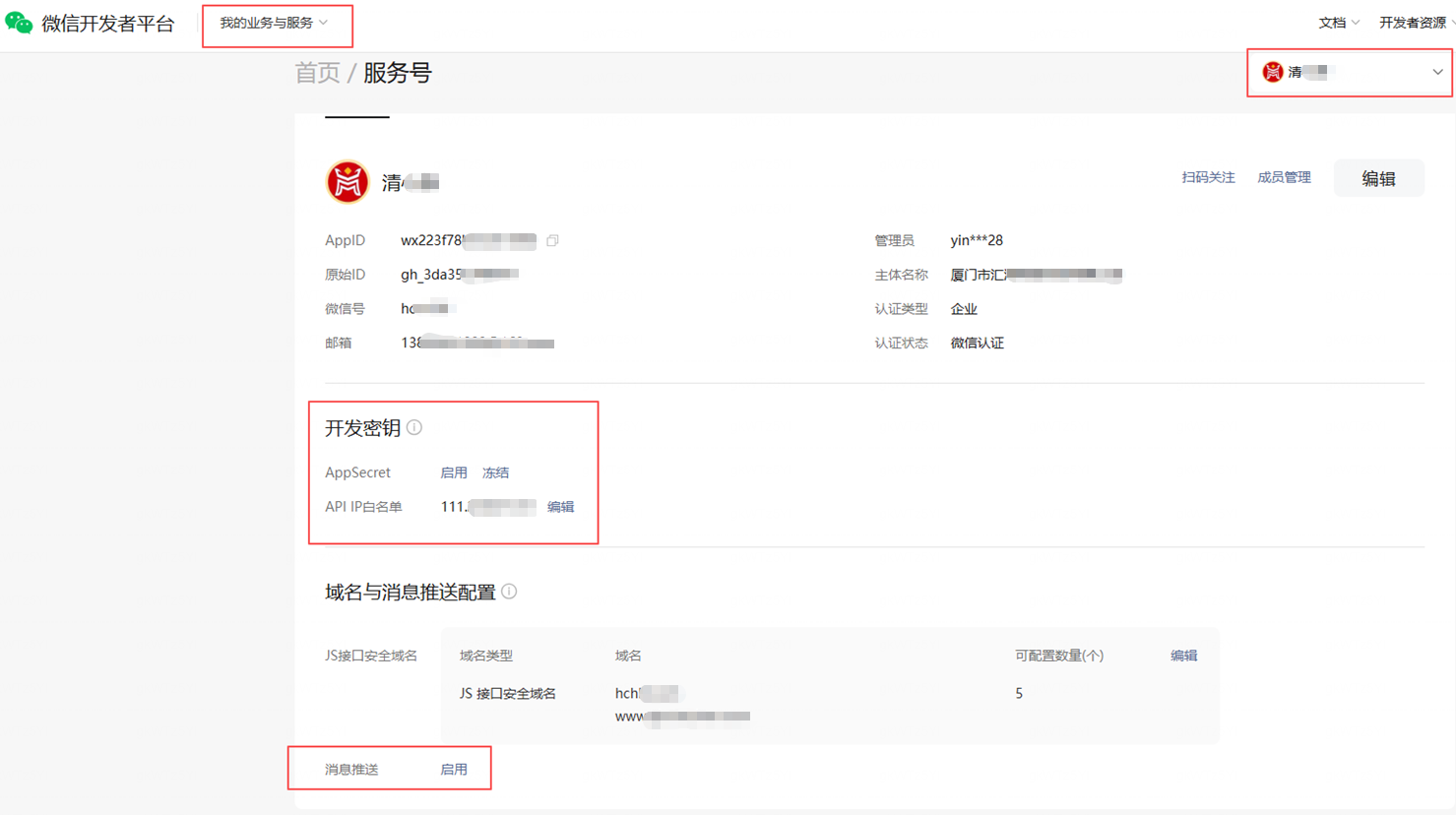This screenshot has width=1456, height=815.
Task: Freeze AppSecret via 冻结 link
Action: [x=495, y=472]
